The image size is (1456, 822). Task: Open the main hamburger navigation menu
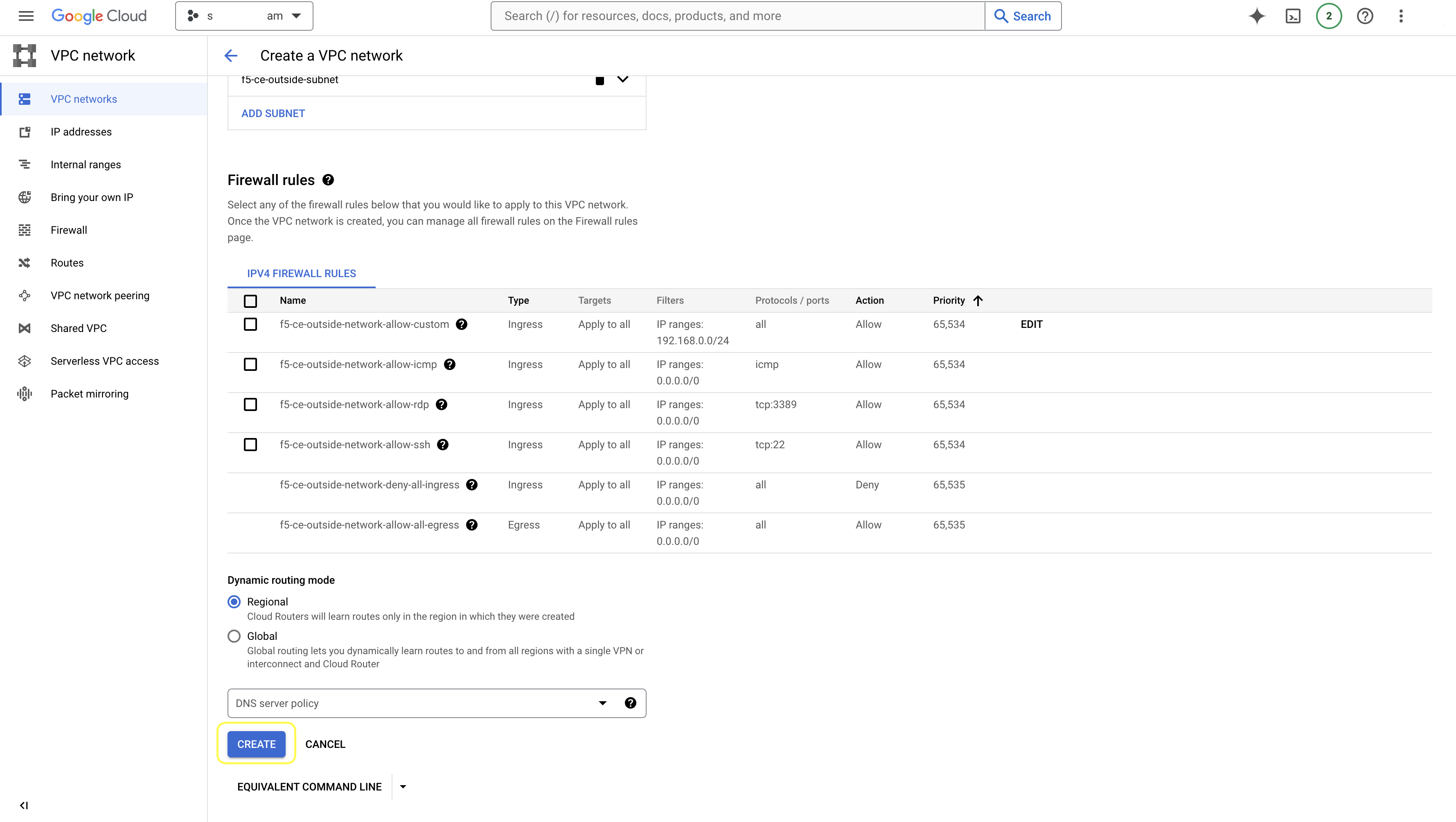click(x=26, y=16)
